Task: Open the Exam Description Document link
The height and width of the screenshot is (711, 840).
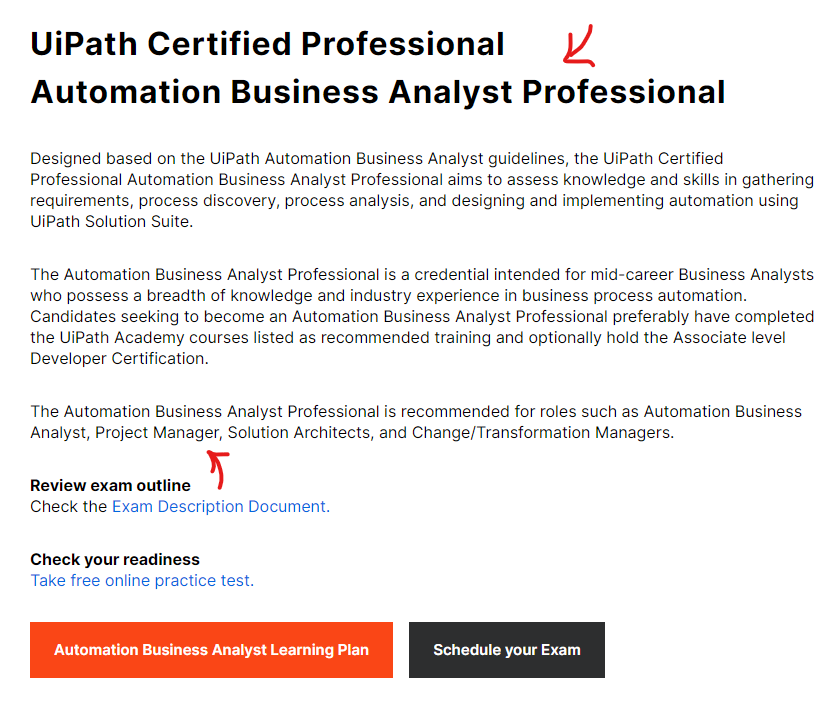Action: [x=221, y=506]
